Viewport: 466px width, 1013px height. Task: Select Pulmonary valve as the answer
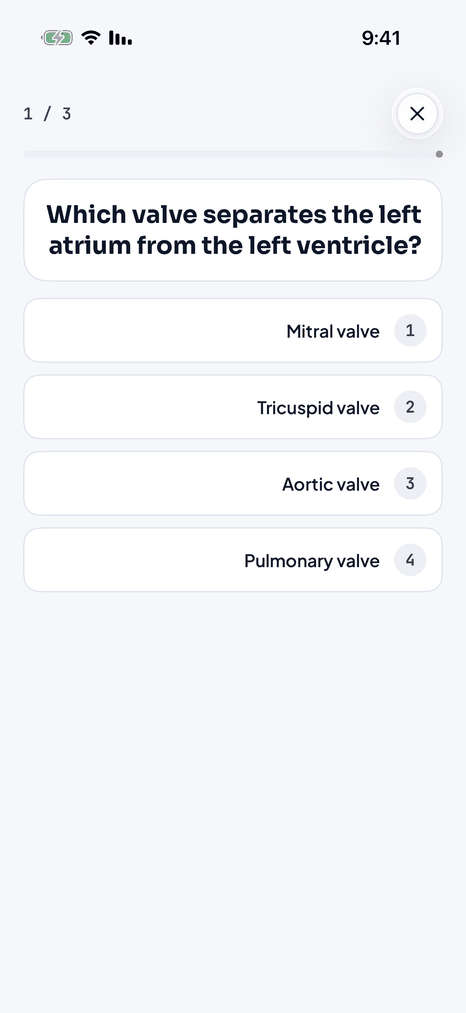pyautogui.click(x=233, y=559)
